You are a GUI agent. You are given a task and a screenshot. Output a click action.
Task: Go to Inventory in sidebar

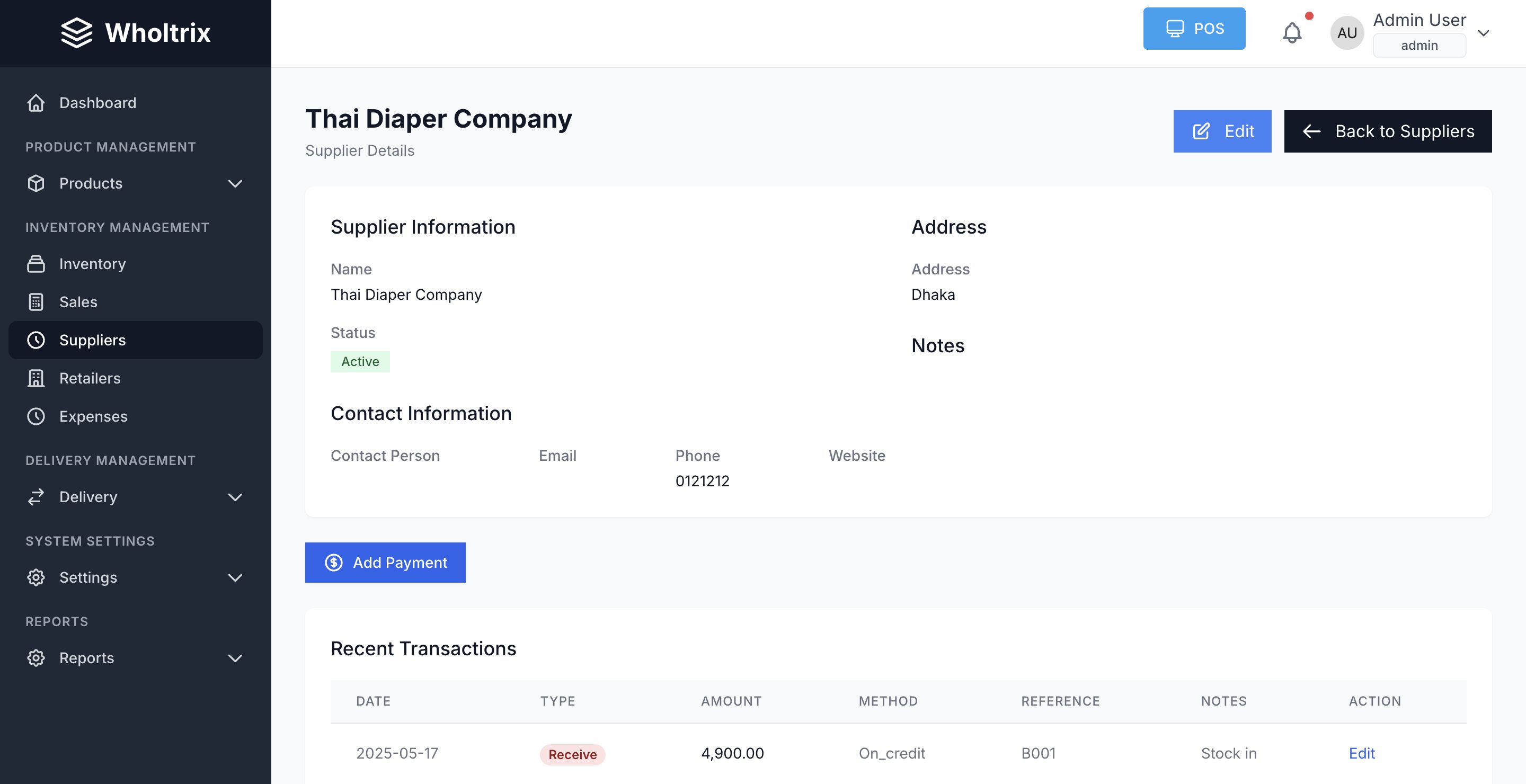coord(92,264)
